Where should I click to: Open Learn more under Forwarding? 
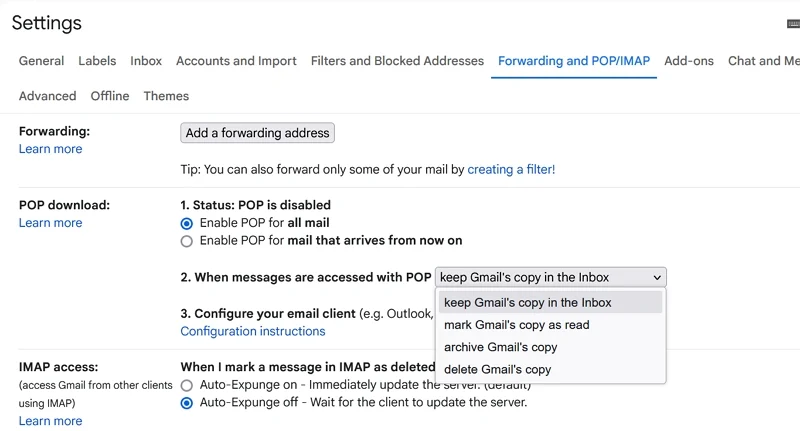(50, 149)
